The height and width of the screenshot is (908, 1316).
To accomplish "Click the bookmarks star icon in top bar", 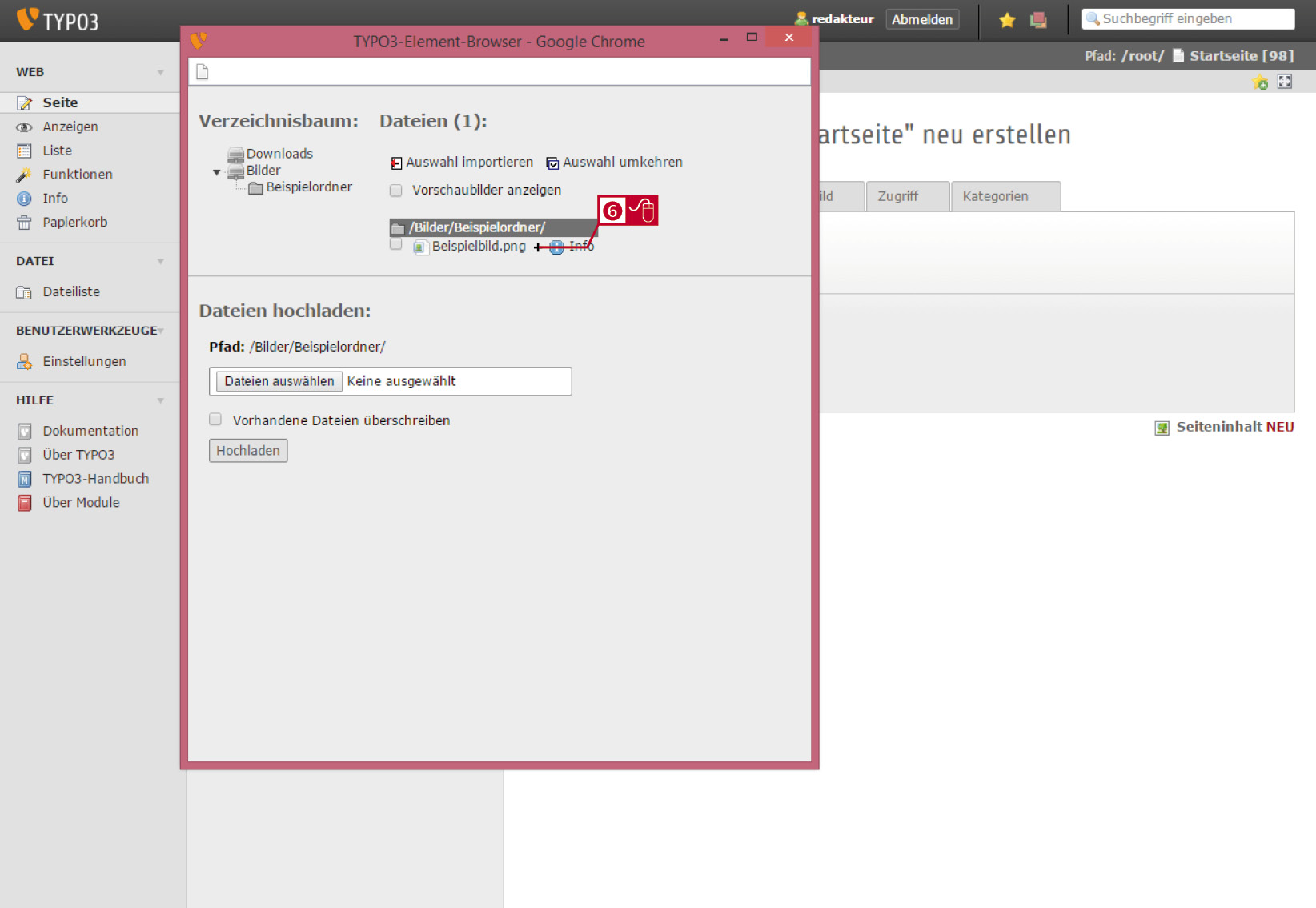I will pos(1007,20).
